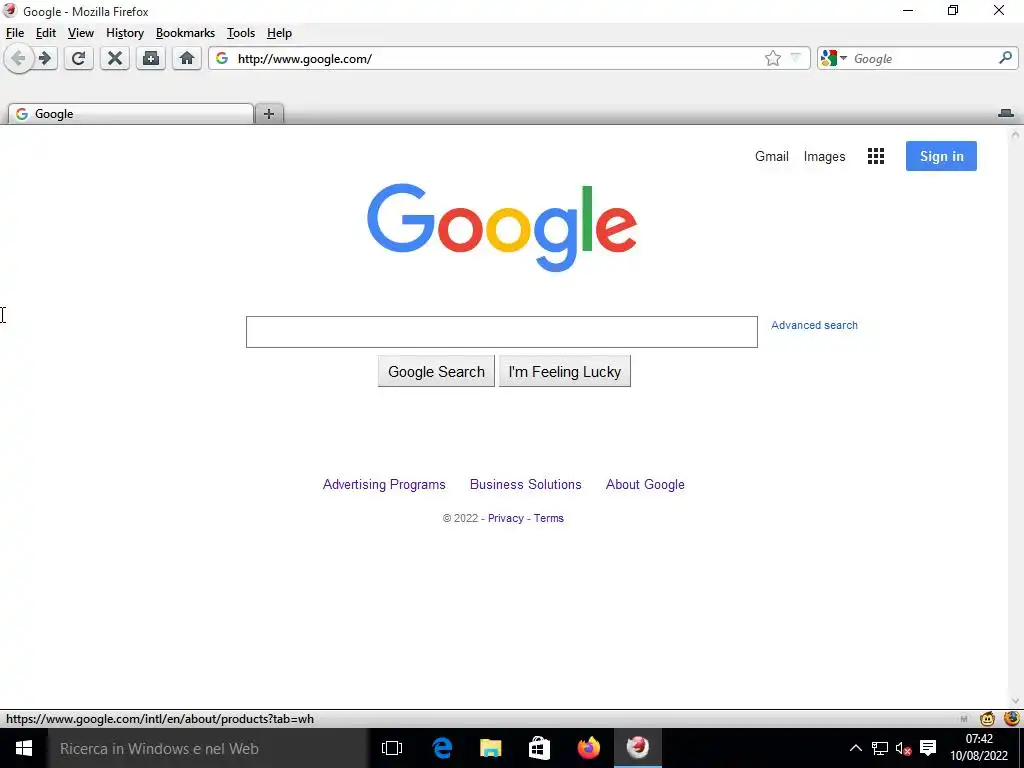Reload the page with the Refresh icon
This screenshot has height=768, width=1024.
point(78,59)
